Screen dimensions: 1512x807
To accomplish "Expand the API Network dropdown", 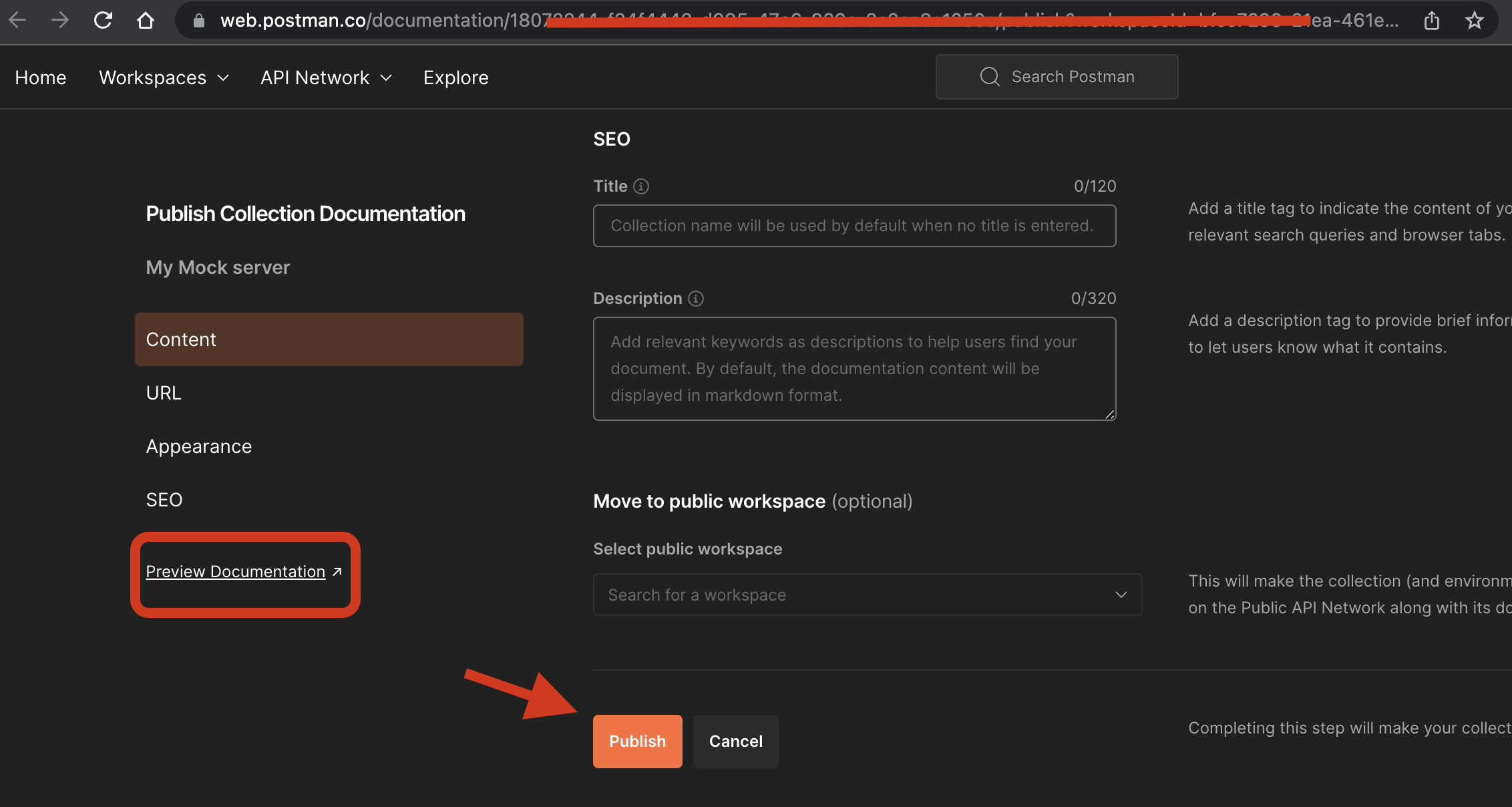I will [326, 77].
